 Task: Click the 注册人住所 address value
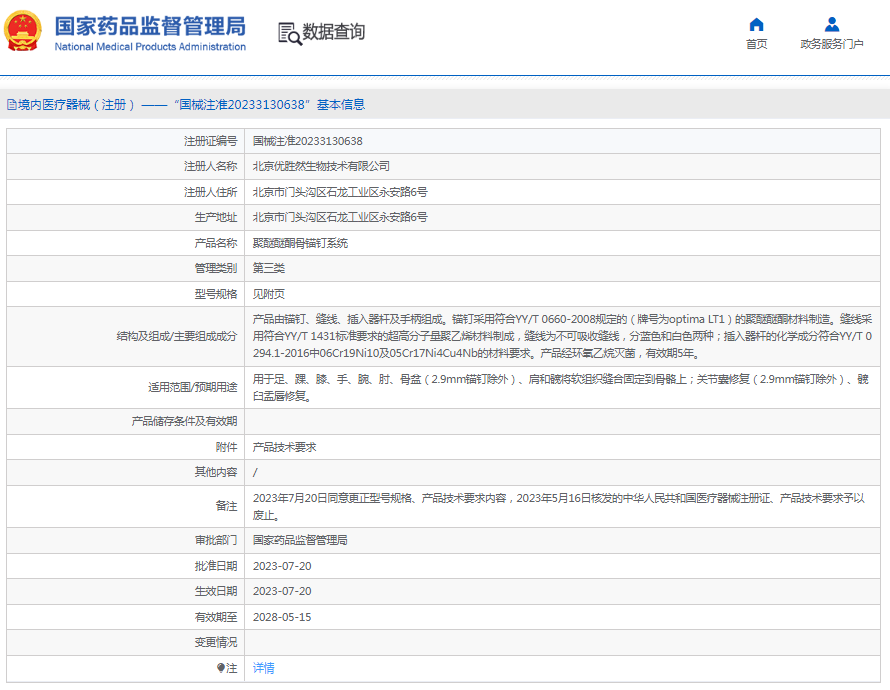340,192
